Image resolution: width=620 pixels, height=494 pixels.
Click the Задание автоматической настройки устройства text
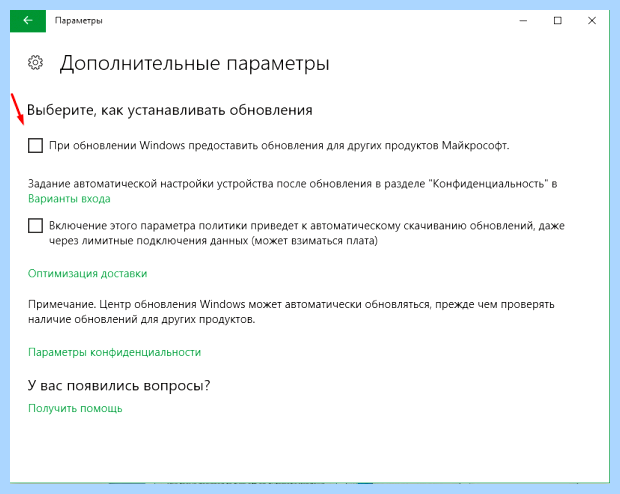[x=293, y=184]
